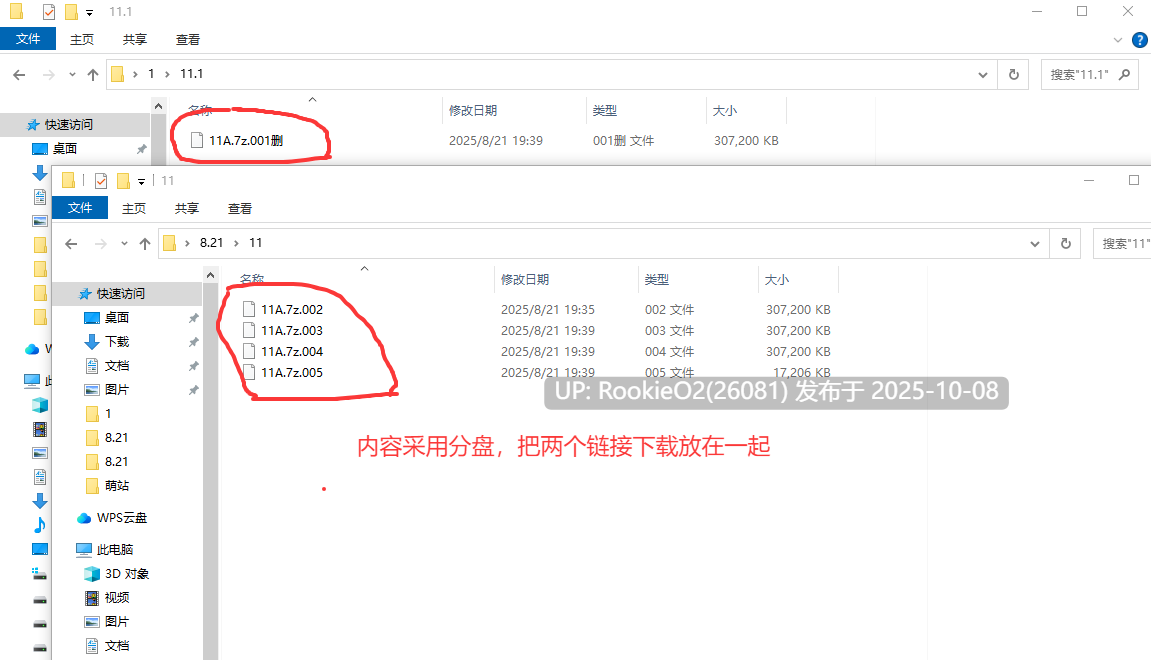The image size is (1151, 660).
Task: Sort by 大小 column in the 11.1 window
Action: tap(725, 111)
